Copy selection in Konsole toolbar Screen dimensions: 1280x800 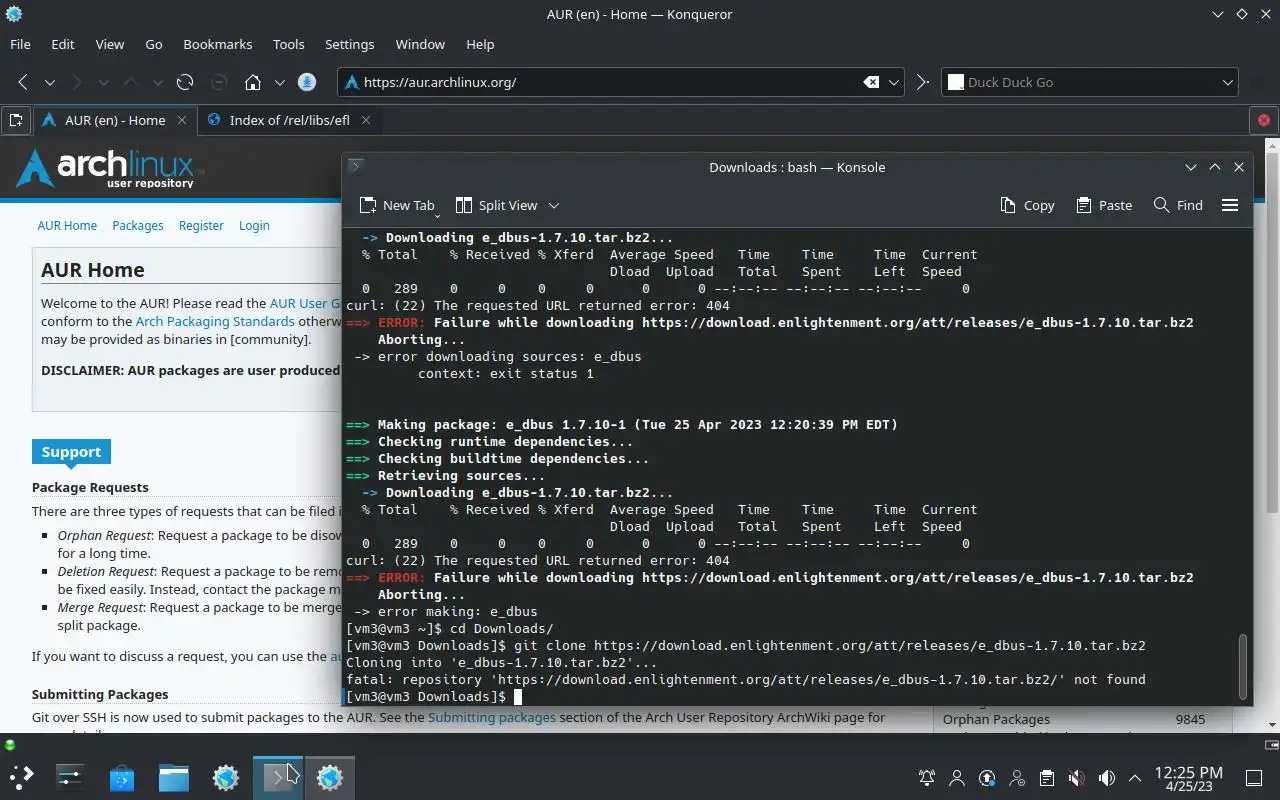tap(1027, 205)
